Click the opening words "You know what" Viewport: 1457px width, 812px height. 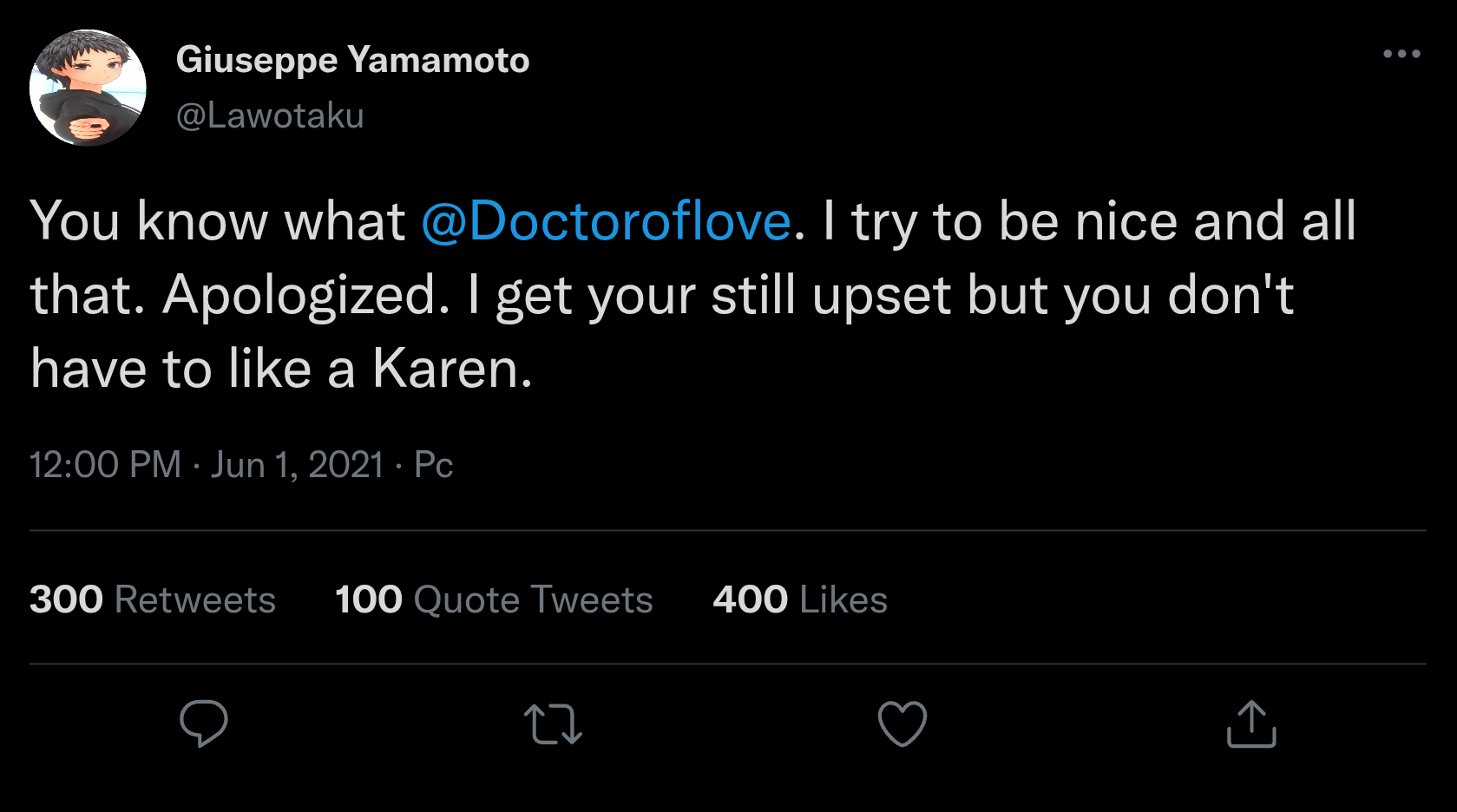[217, 221]
